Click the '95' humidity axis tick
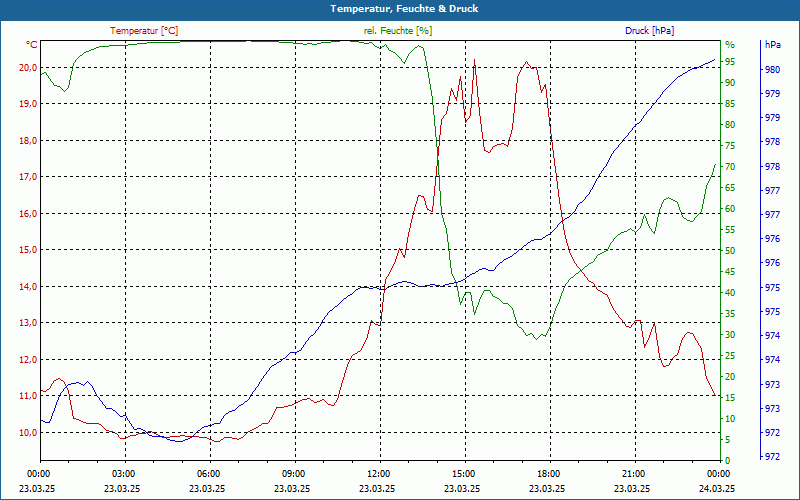This screenshot has width=800, height=500. [x=730, y=62]
